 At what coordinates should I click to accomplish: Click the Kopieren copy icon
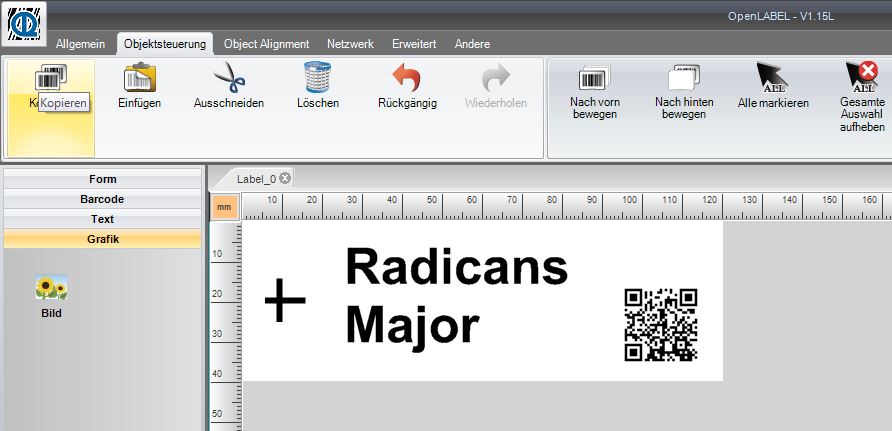51,77
